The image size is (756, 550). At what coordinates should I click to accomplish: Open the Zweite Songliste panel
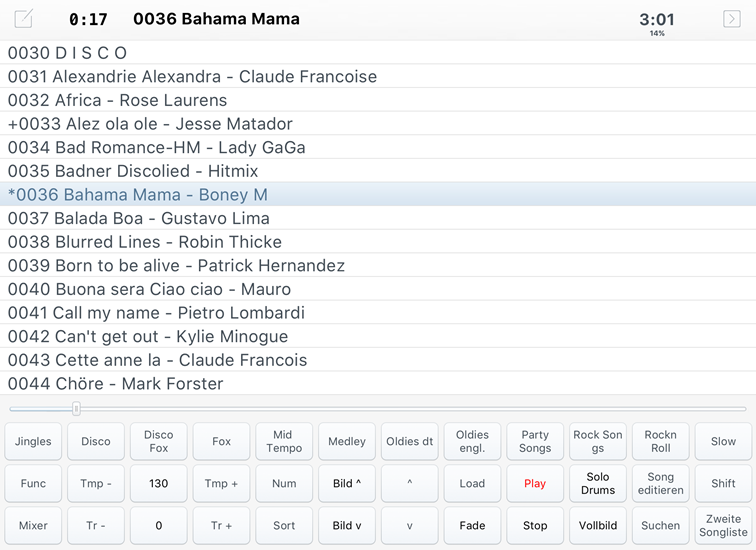pyautogui.click(x=723, y=525)
